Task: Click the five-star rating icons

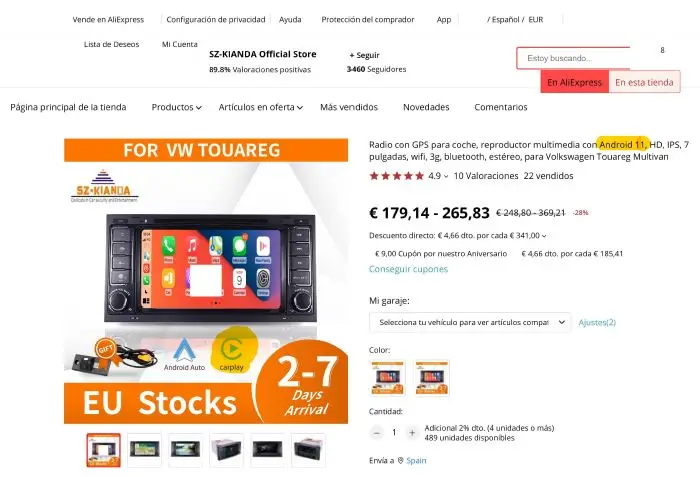Action: point(396,176)
